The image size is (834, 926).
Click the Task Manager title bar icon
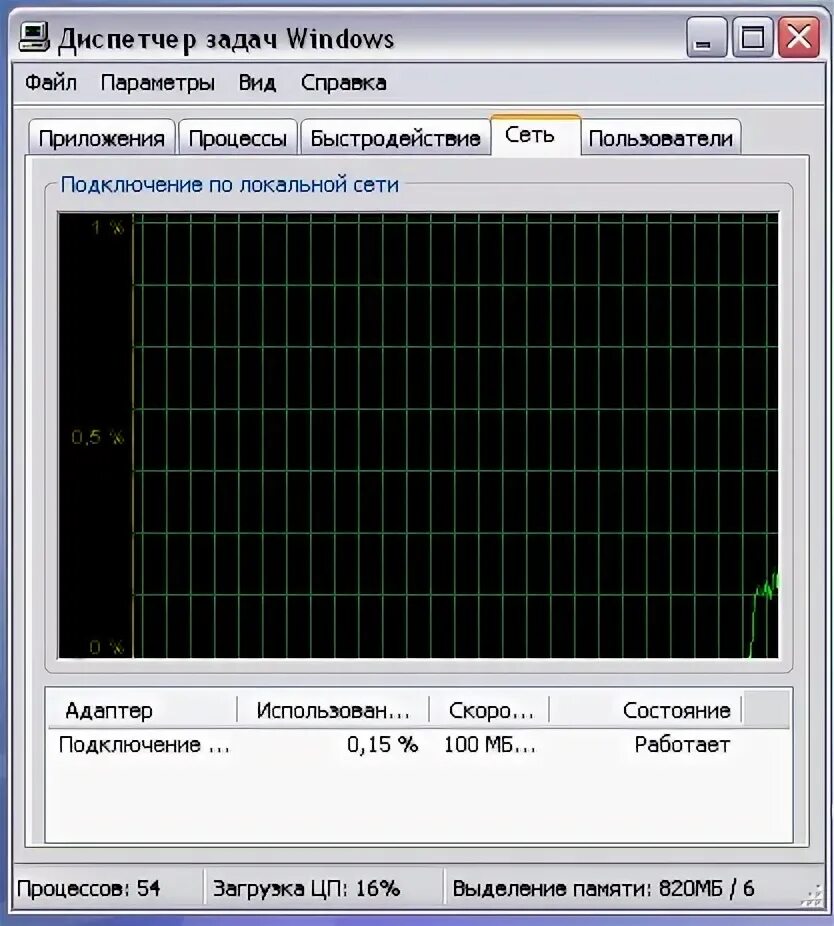point(34,38)
